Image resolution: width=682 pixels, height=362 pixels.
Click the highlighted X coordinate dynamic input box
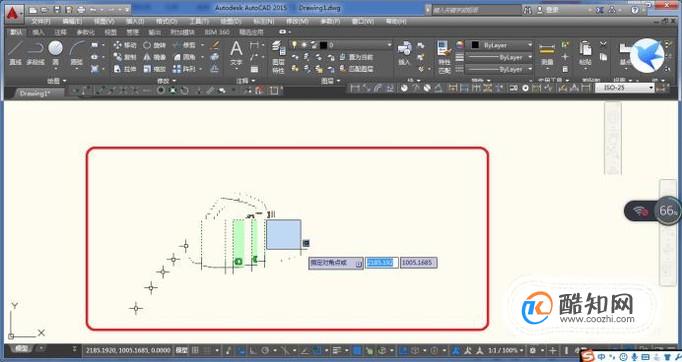tap(381, 262)
